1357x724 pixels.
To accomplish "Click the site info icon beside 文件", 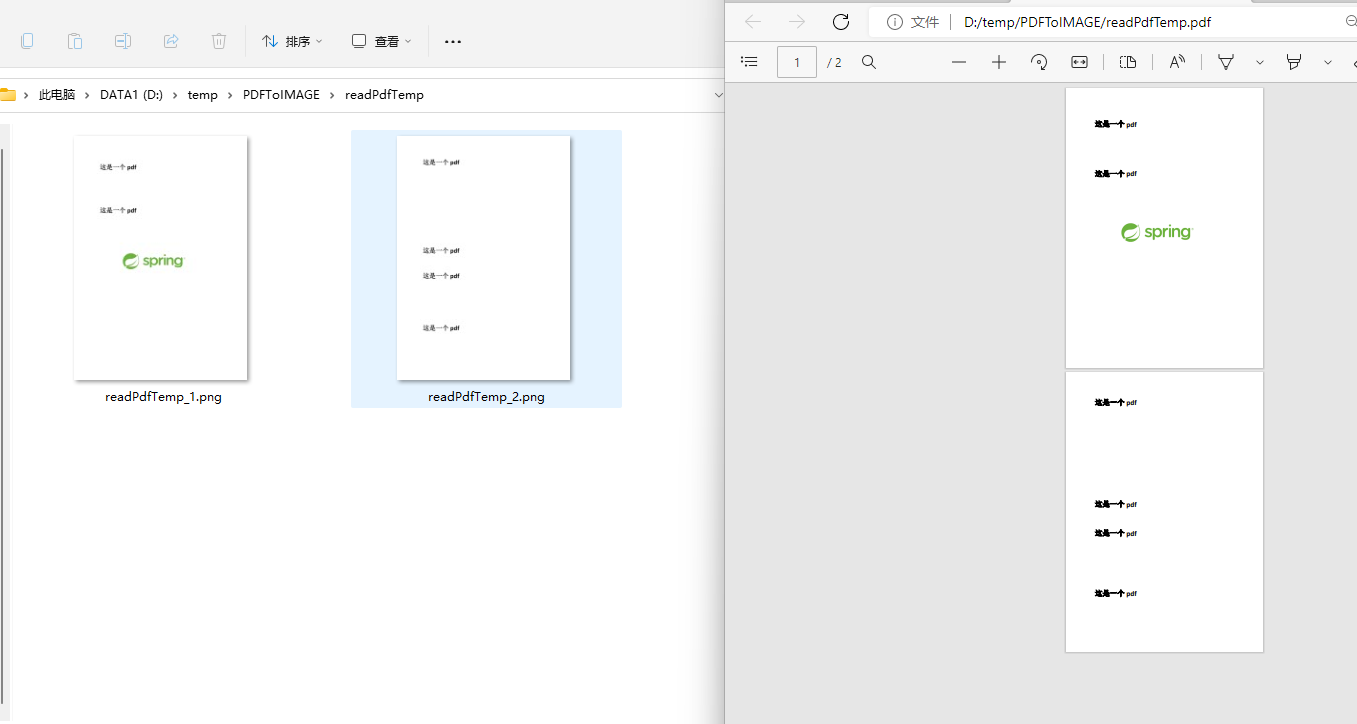I will pyautogui.click(x=895, y=22).
